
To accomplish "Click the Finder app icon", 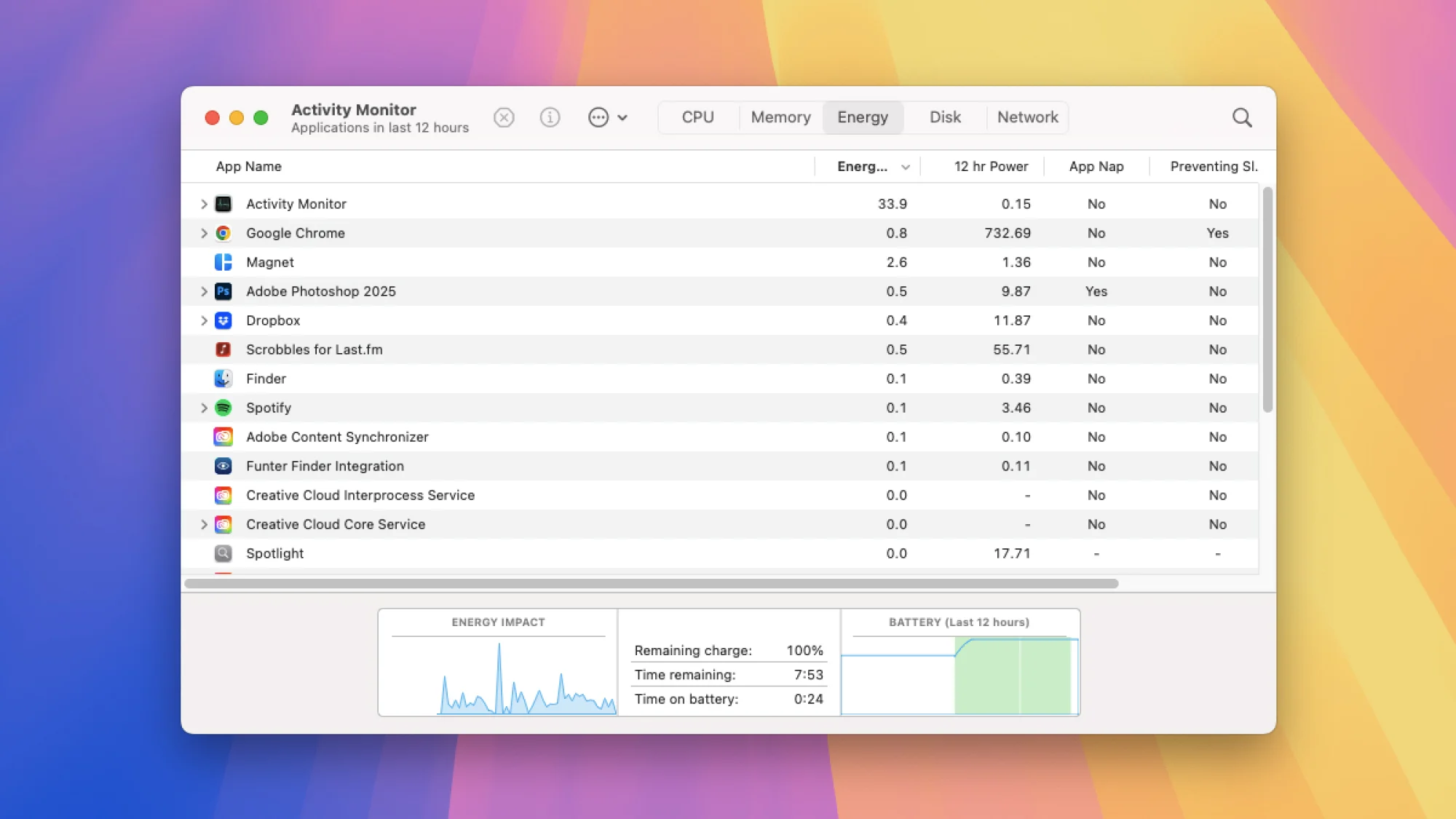I will (x=223, y=379).
